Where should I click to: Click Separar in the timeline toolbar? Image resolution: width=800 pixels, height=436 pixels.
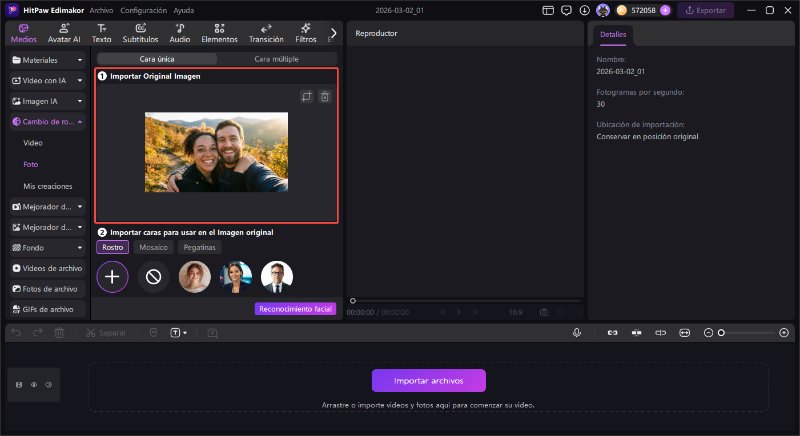[x=106, y=333]
